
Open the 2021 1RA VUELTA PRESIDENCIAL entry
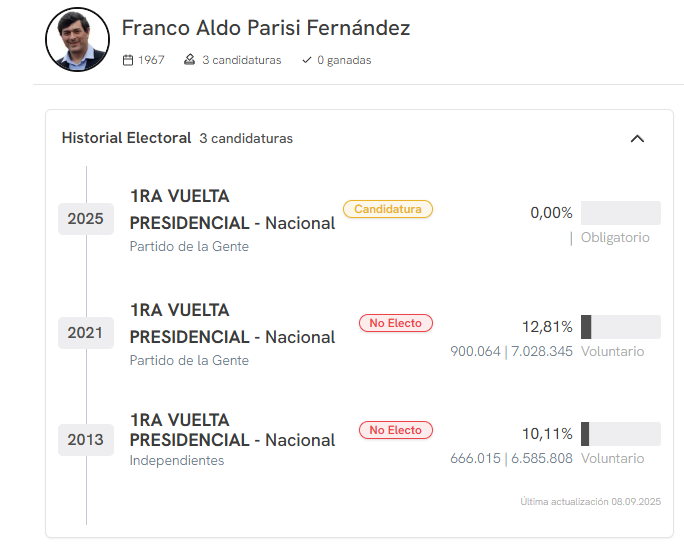[232, 324]
